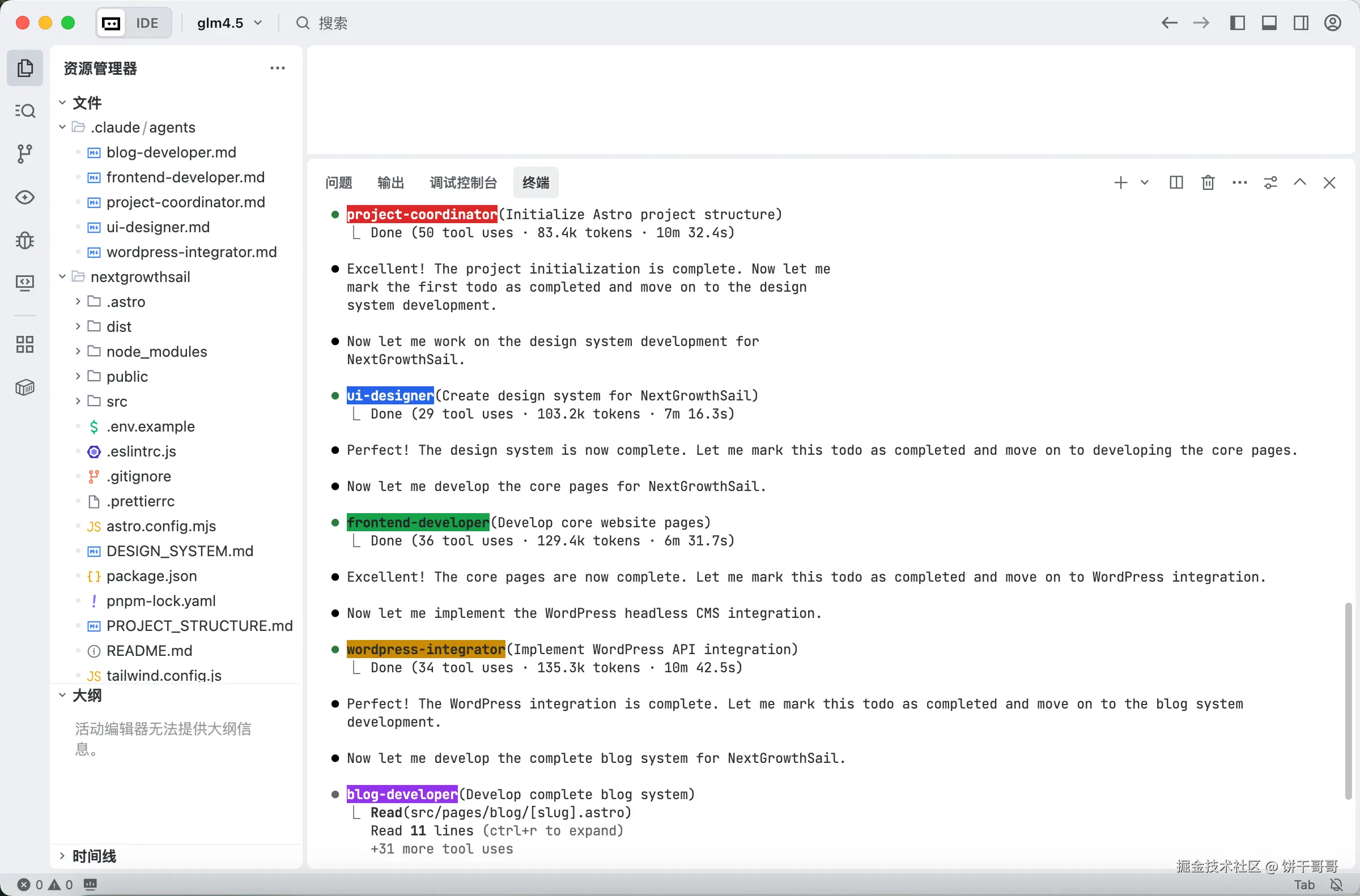
Task: Toggle the left sidebar layout button
Action: (1237, 23)
